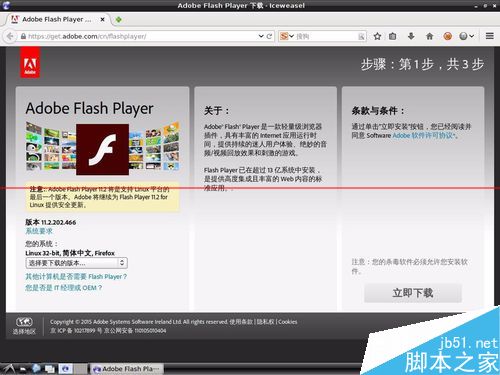This screenshot has width=500, height=375.
Task: Click the Flash Player logo image
Action: (x=102, y=149)
